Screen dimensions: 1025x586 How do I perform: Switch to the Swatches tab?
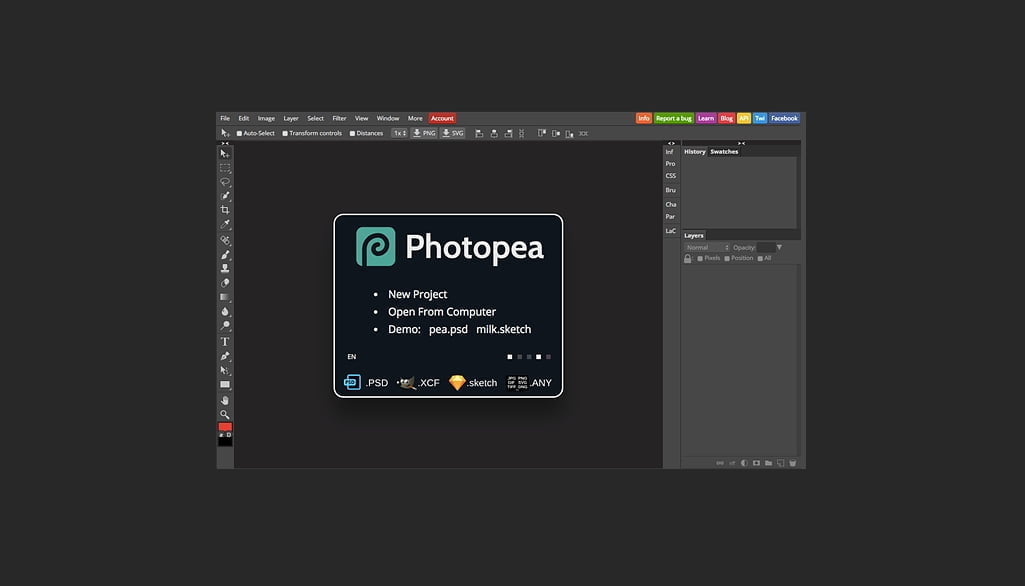click(724, 152)
